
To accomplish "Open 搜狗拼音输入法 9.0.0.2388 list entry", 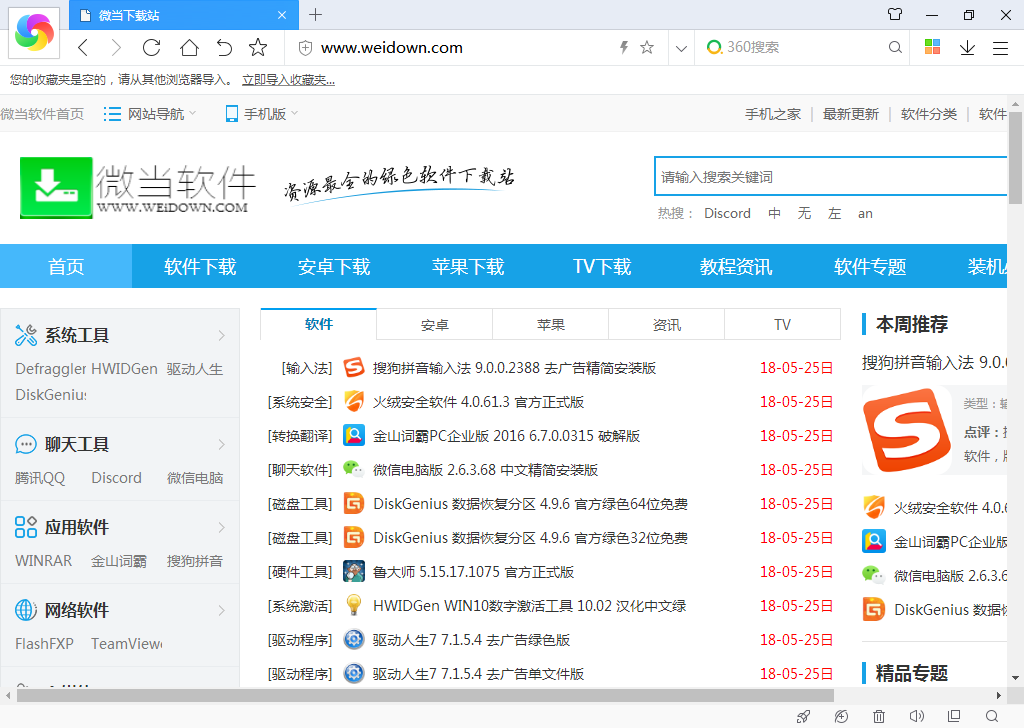I will [x=514, y=368].
